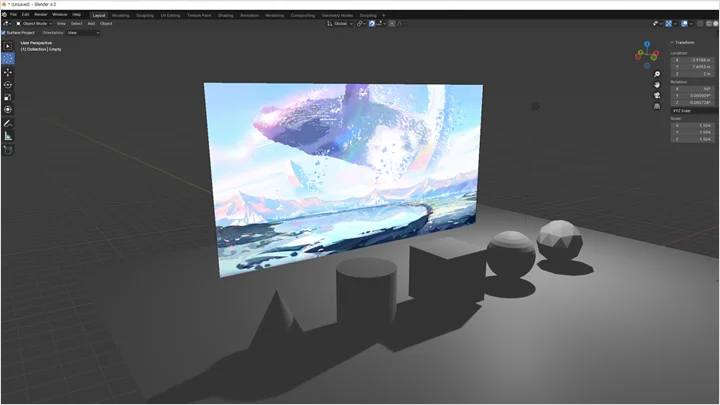Open the Window menu
Image resolution: width=720 pixels, height=405 pixels.
pyautogui.click(x=60, y=15)
